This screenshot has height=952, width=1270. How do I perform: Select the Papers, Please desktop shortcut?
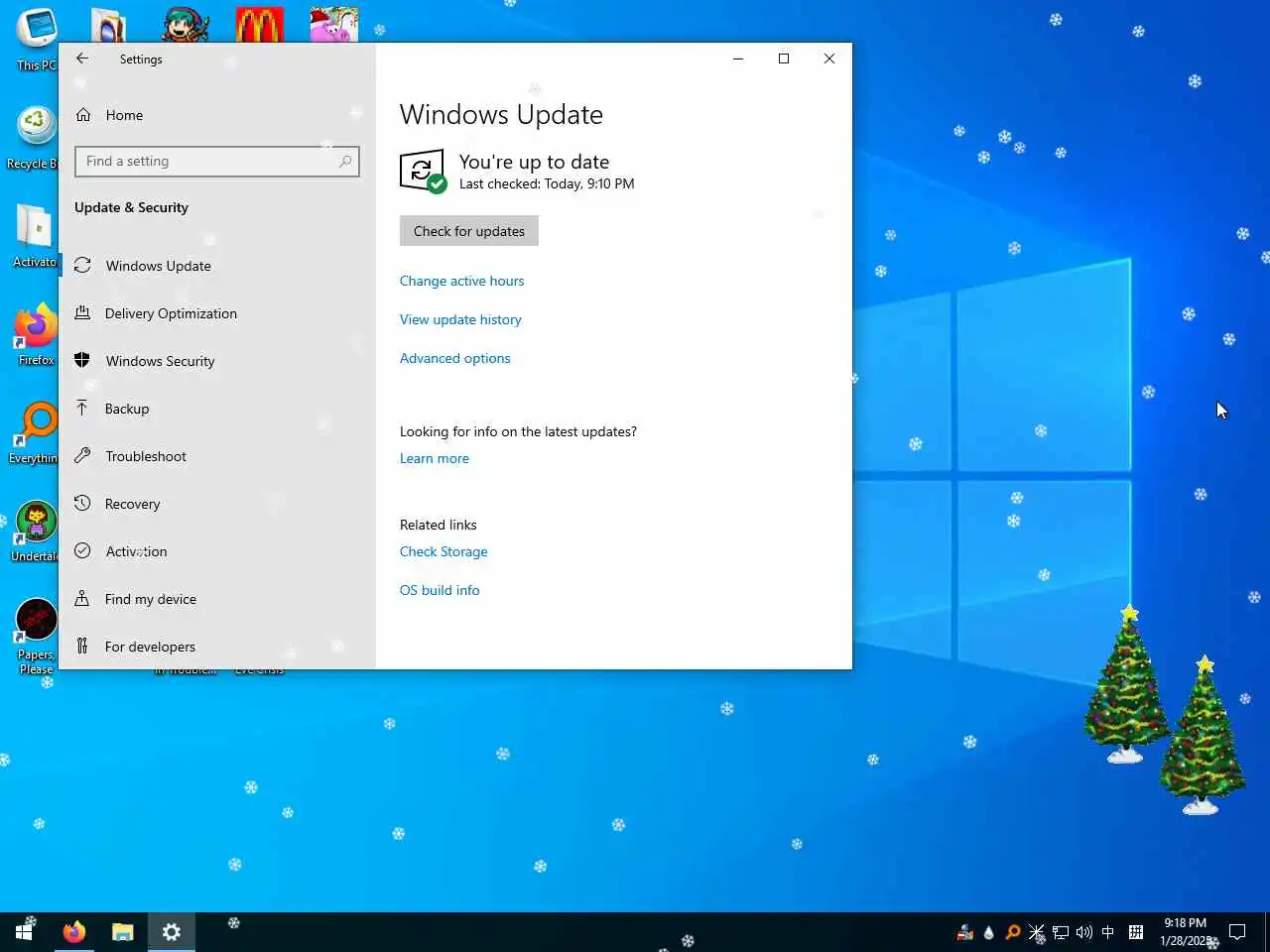pyautogui.click(x=36, y=637)
